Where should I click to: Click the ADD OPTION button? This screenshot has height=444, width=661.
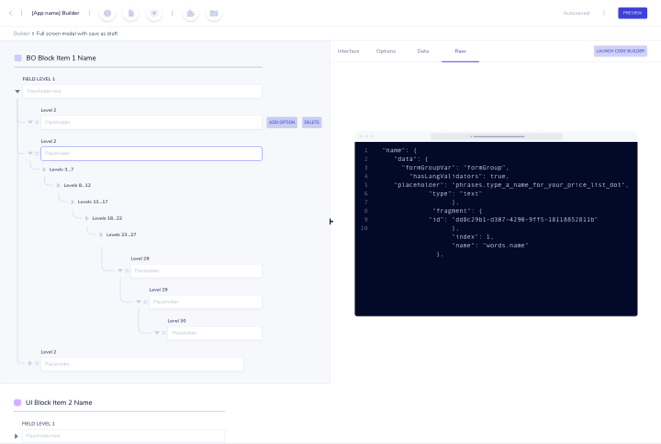[x=282, y=122]
